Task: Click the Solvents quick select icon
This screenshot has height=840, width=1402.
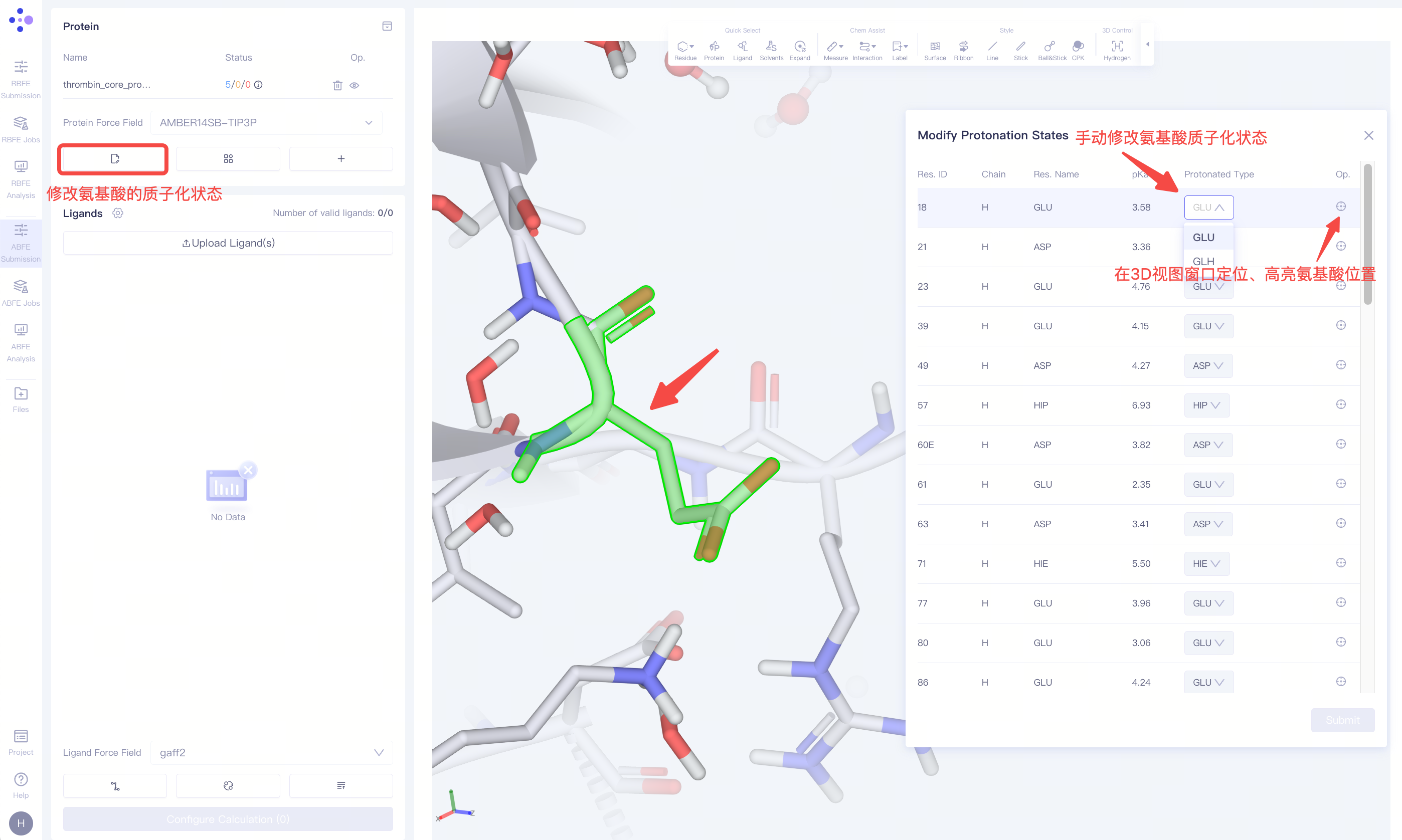Action: click(771, 47)
